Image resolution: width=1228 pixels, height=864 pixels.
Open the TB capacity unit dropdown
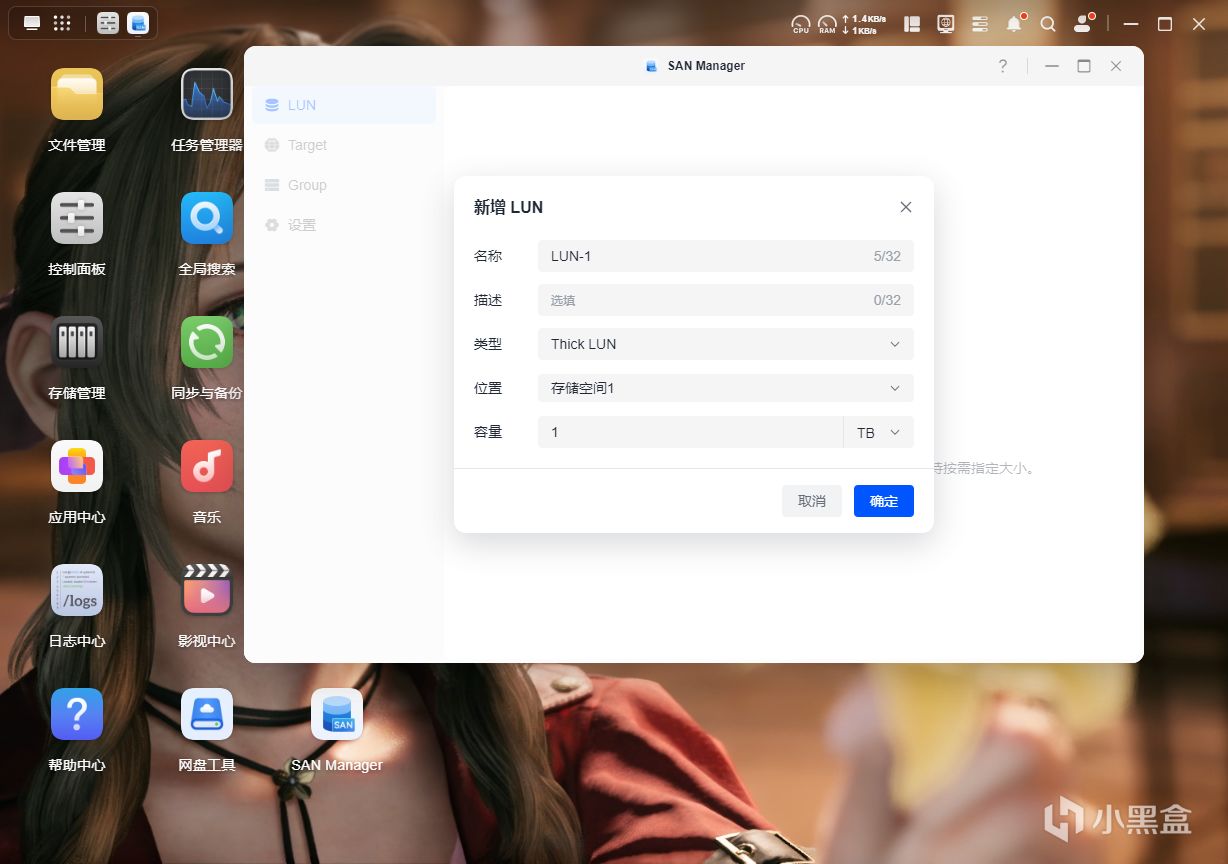(879, 432)
